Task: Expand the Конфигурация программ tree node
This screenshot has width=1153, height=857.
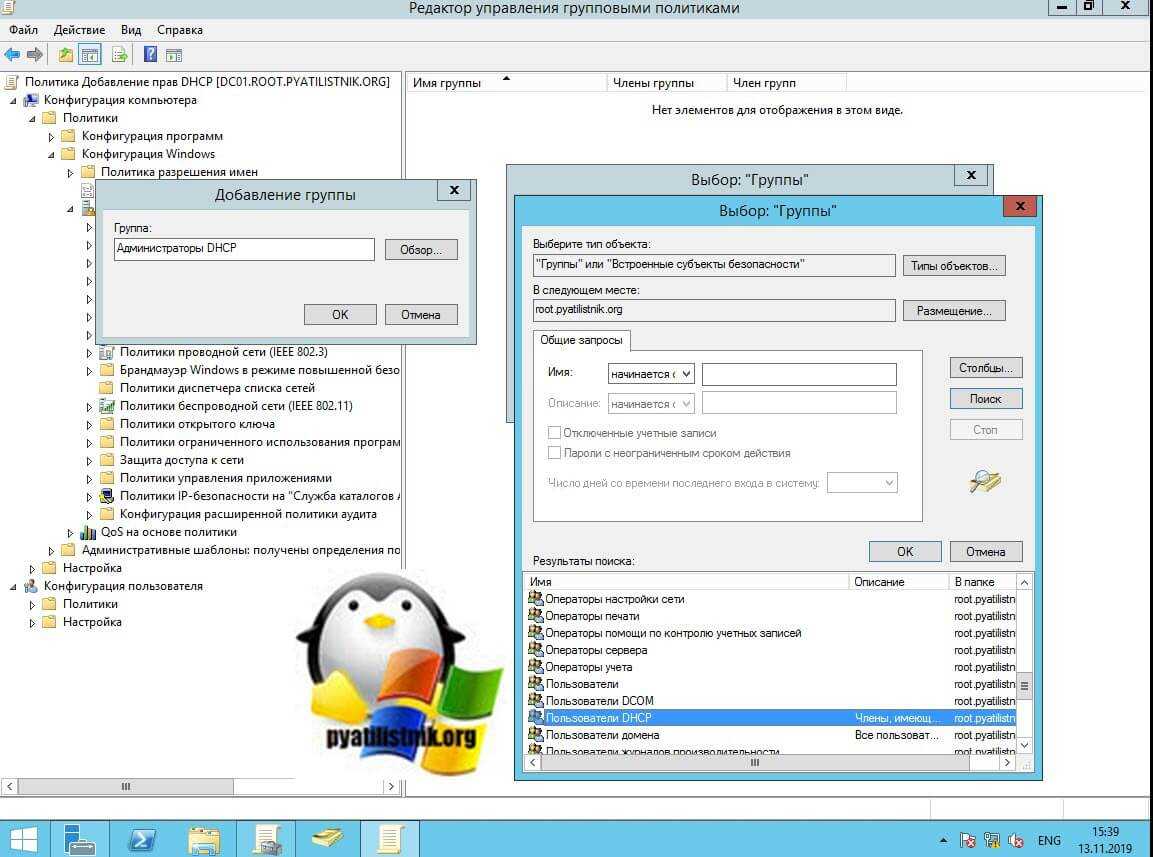Action: pyautogui.click(x=52, y=136)
